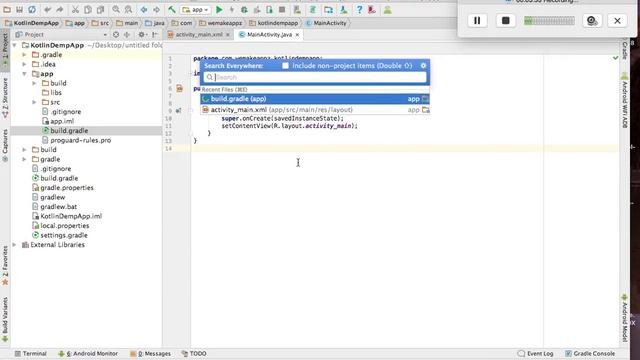
Task: Expand External Libraries node
Action: tap(15, 245)
